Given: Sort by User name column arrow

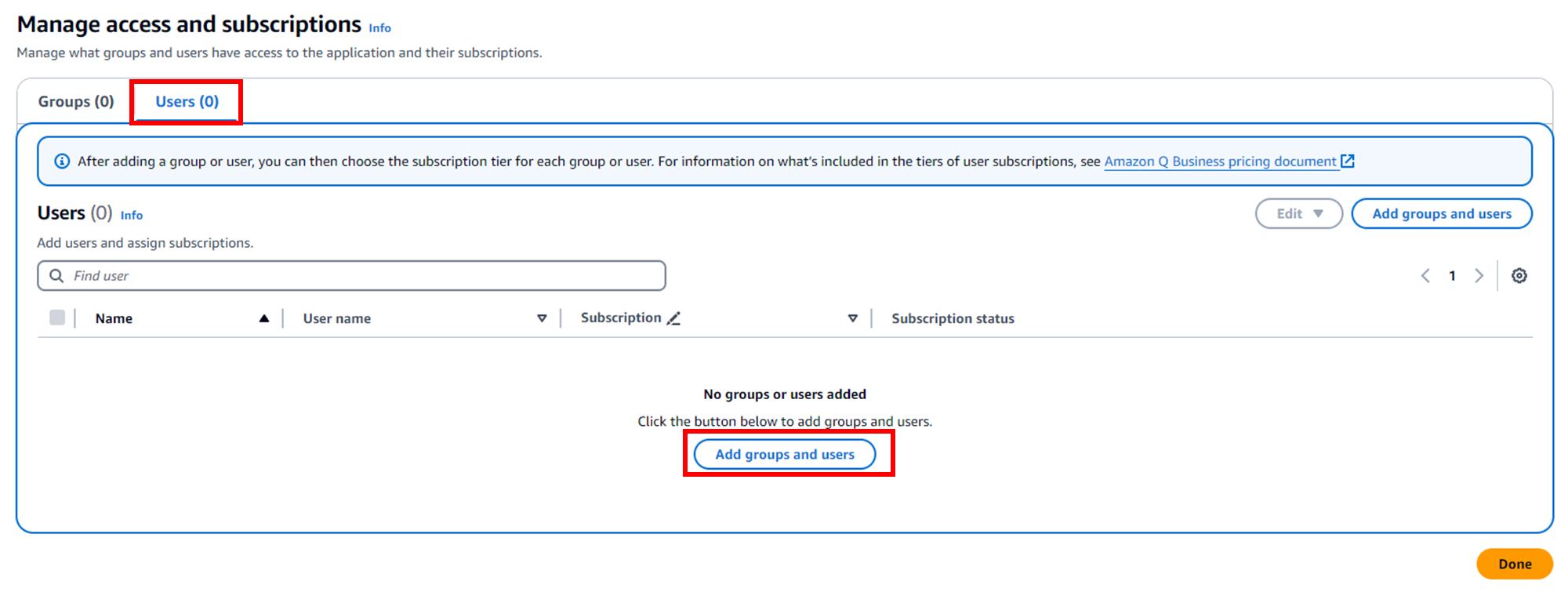Looking at the screenshot, I should 542,318.
